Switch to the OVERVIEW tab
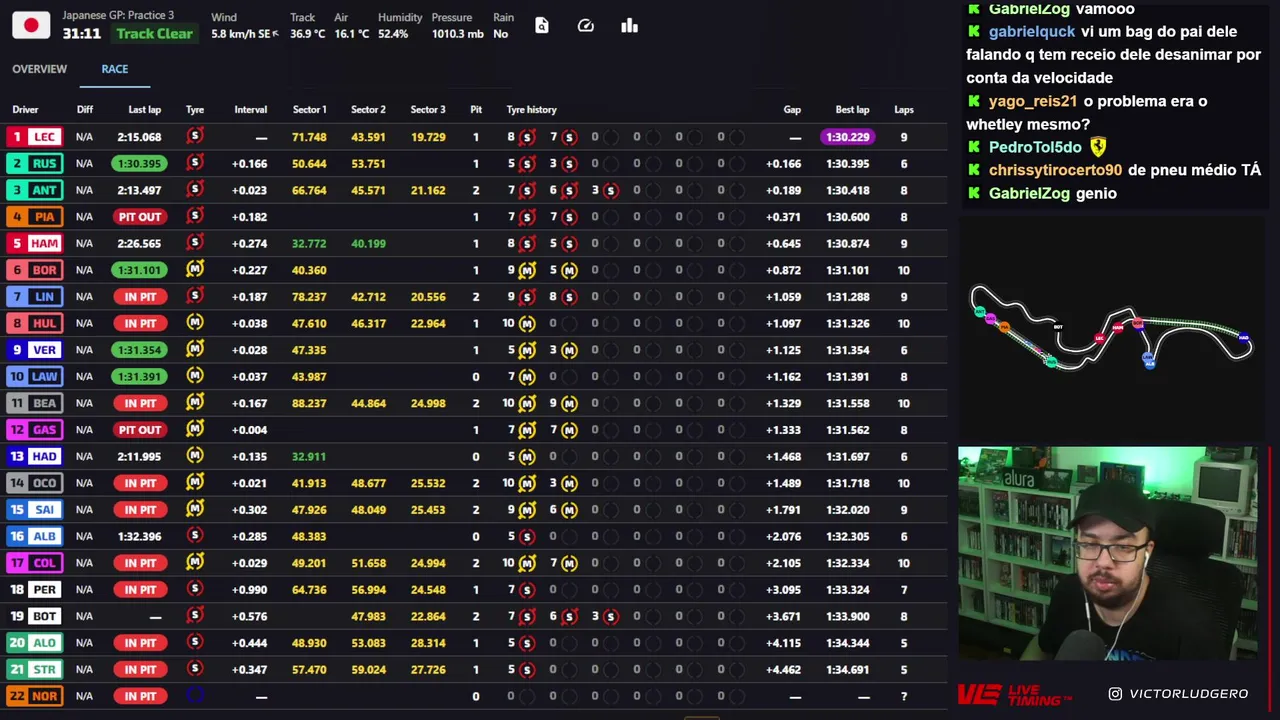 (x=39, y=69)
